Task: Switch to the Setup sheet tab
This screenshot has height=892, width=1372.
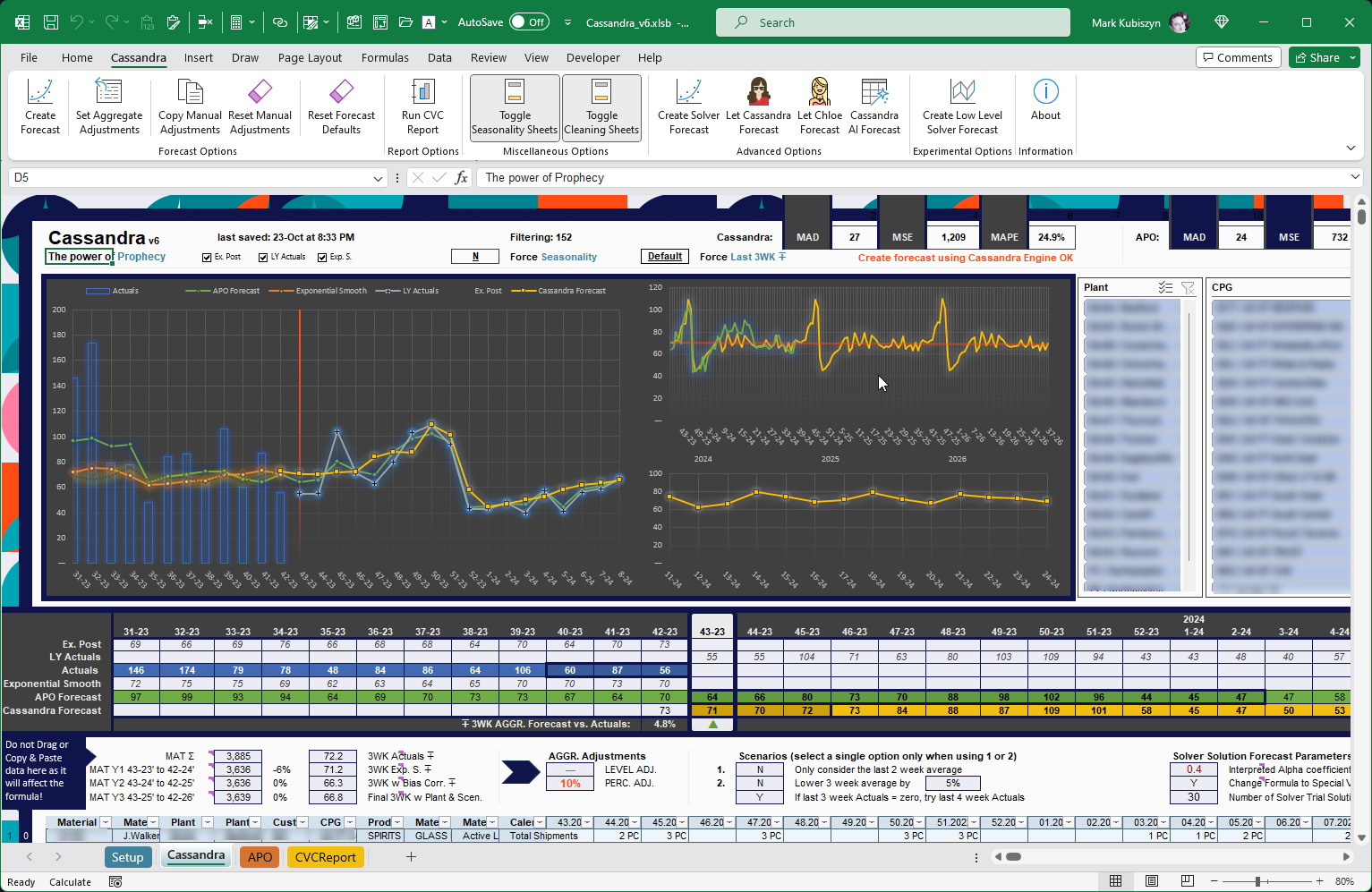Action: click(x=127, y=857)
